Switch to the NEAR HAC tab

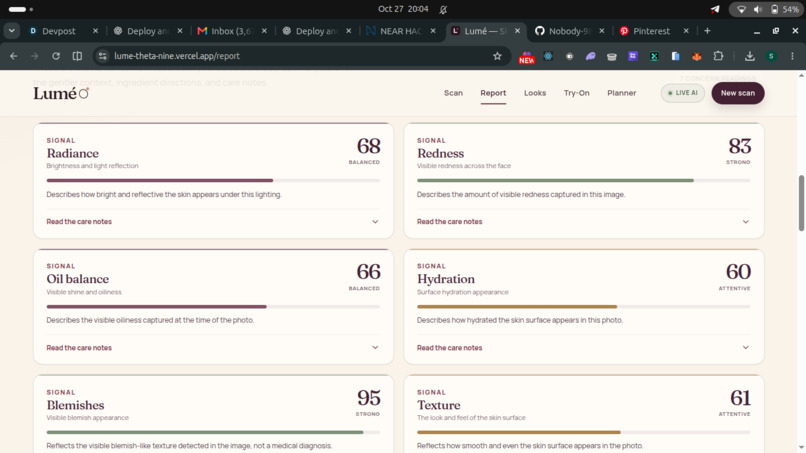(x=400, y=31)
